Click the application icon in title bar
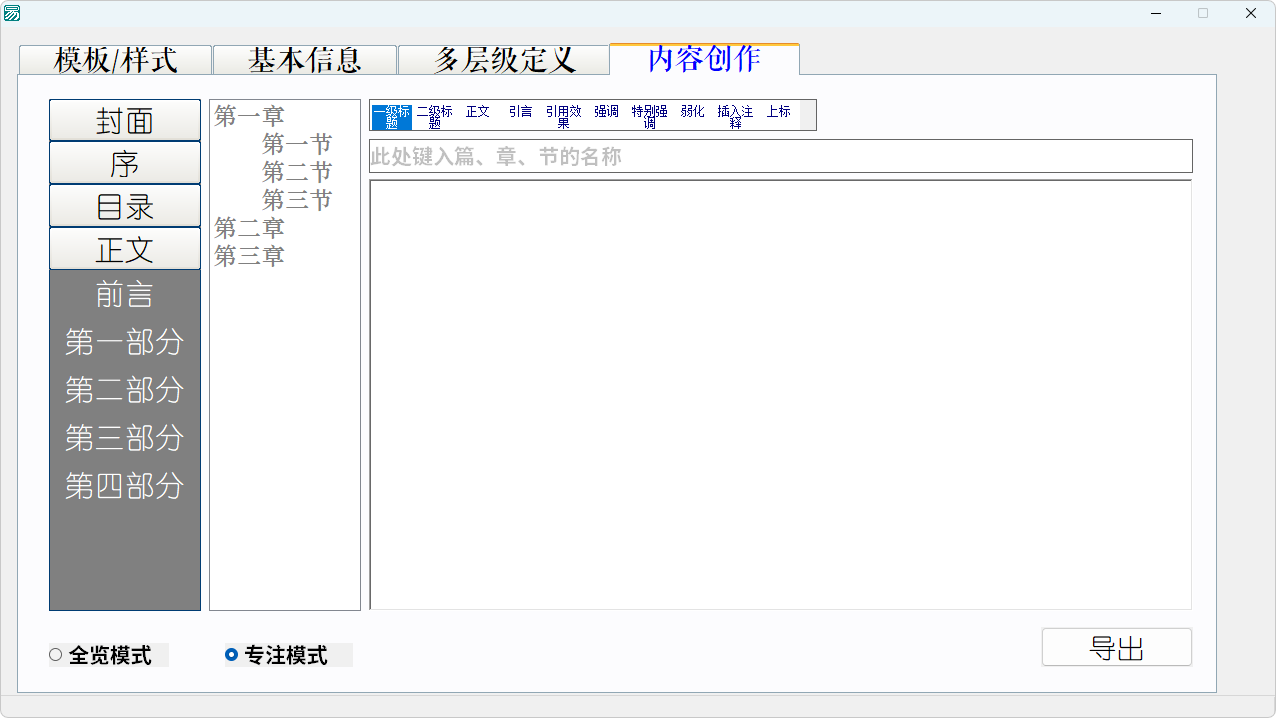Viewport: 1276px width, 718px height. coord(13,13)
